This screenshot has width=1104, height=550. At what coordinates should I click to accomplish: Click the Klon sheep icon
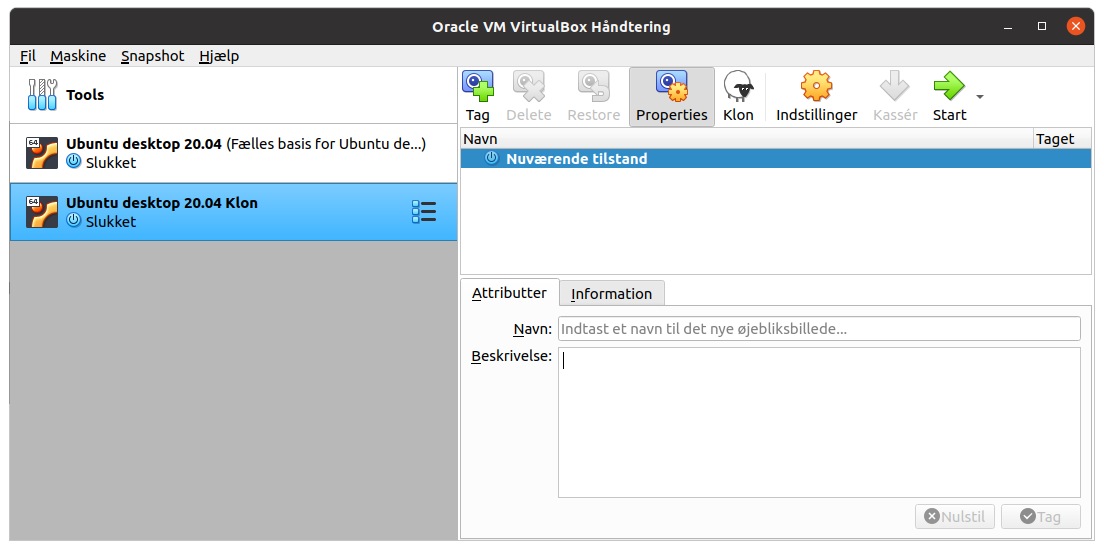[x=738, y=86]
